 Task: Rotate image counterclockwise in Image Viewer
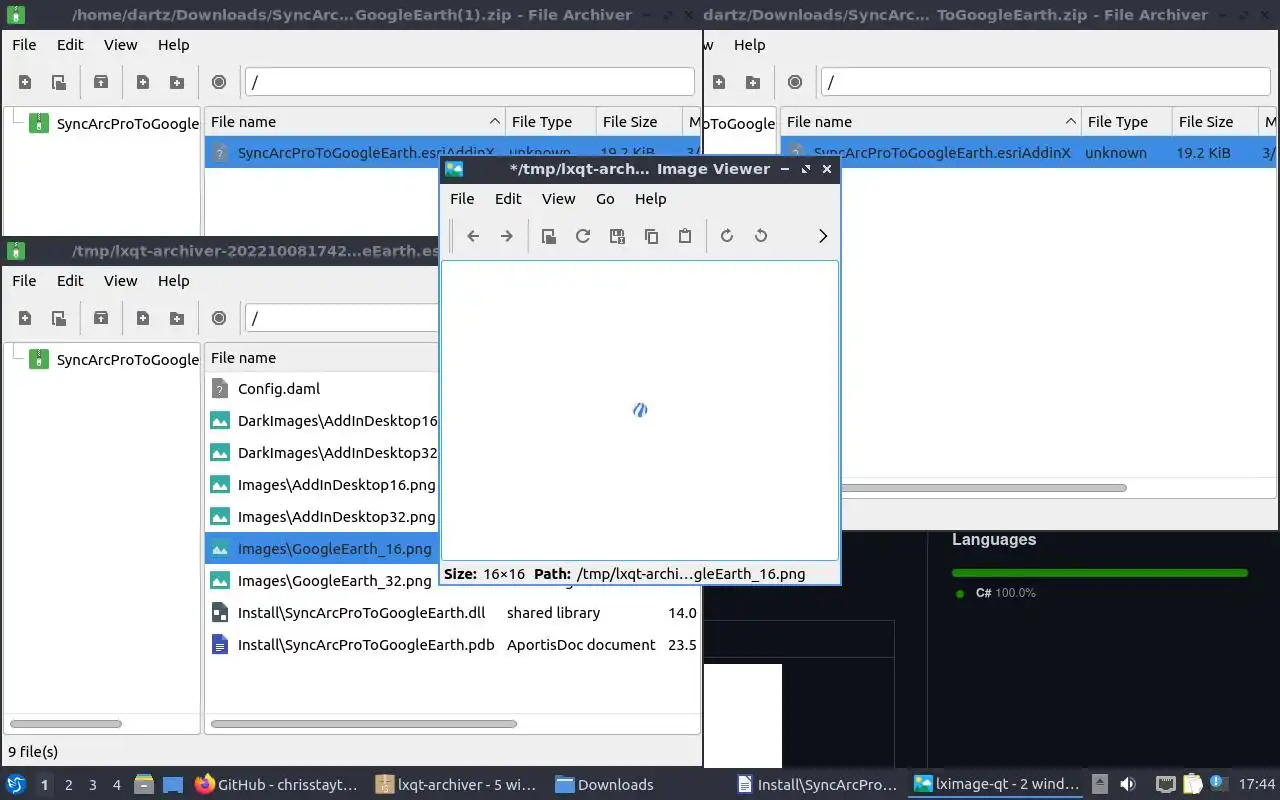click(761, 236)
